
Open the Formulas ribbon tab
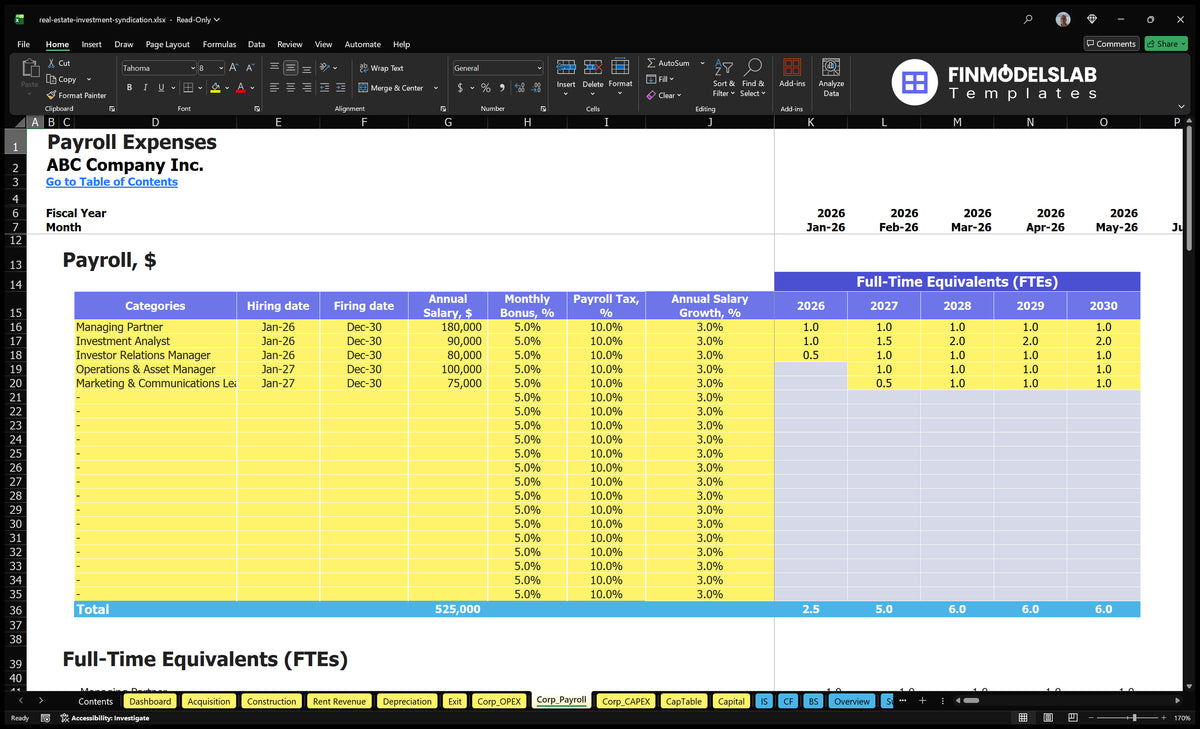(x=219, y=44)
